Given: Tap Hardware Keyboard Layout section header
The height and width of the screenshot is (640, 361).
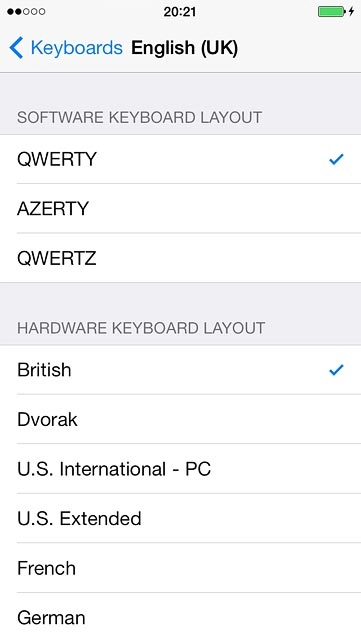Looking at the screenshot, I should (141, 328).
